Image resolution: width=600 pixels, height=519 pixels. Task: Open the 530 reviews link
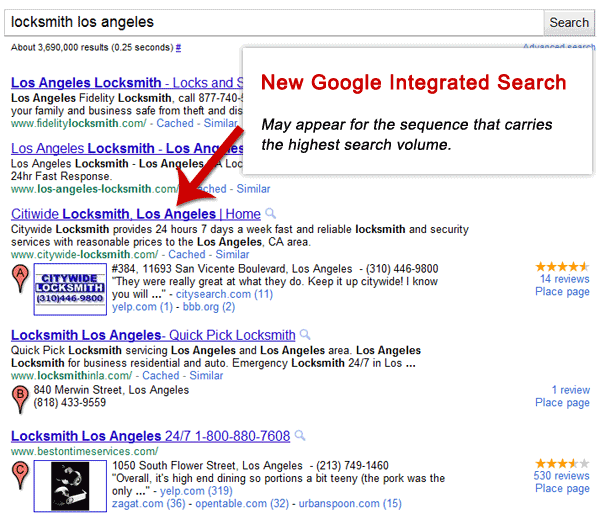561,476
